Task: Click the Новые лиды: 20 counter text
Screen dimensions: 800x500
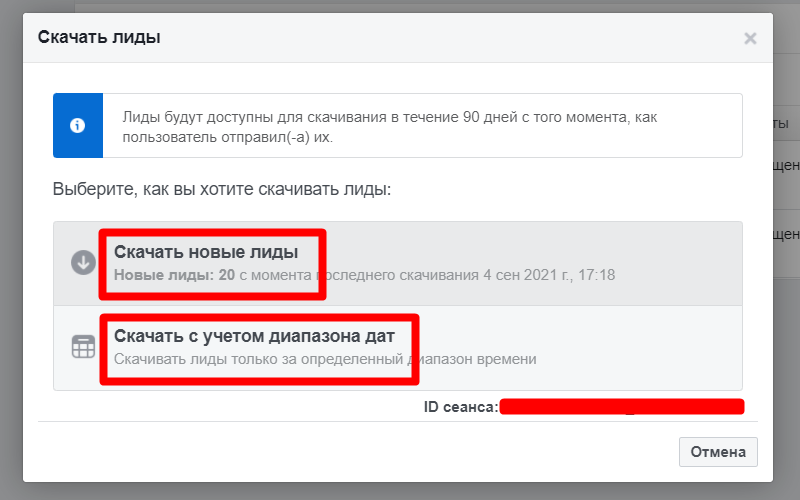Action: click(x=174, y=273)
